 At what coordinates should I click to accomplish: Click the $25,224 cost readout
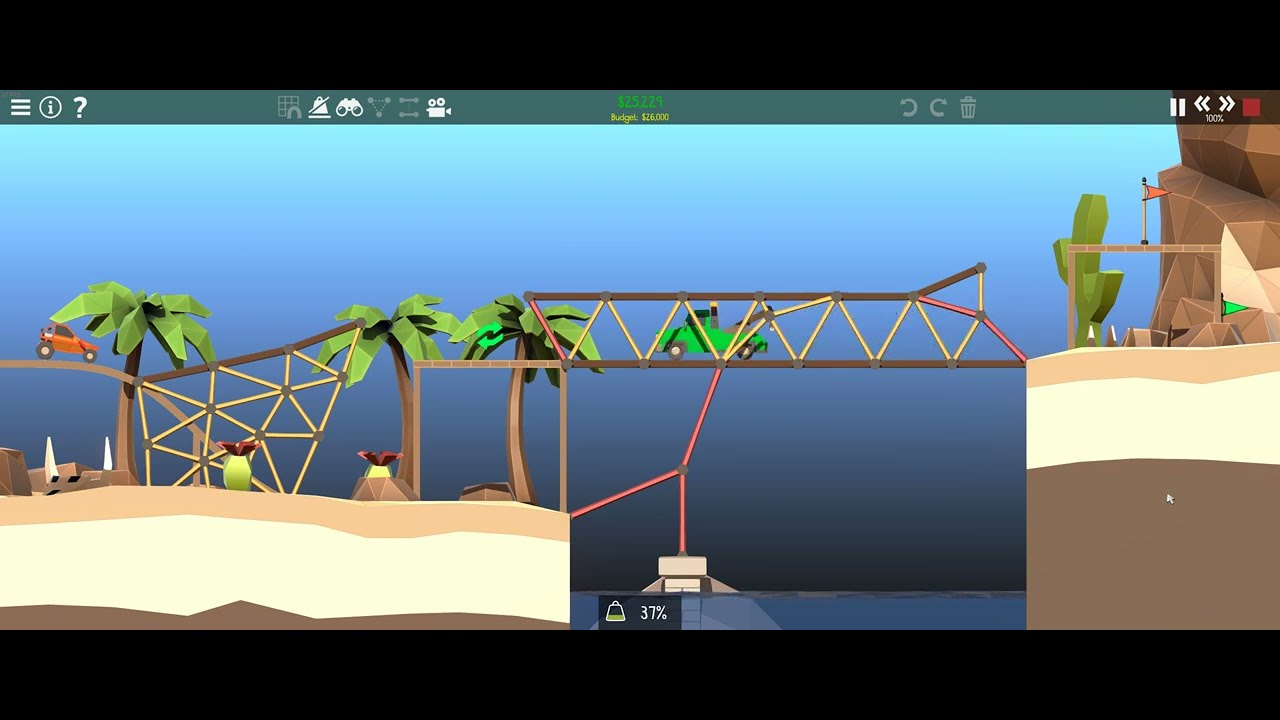coord(640,102)
